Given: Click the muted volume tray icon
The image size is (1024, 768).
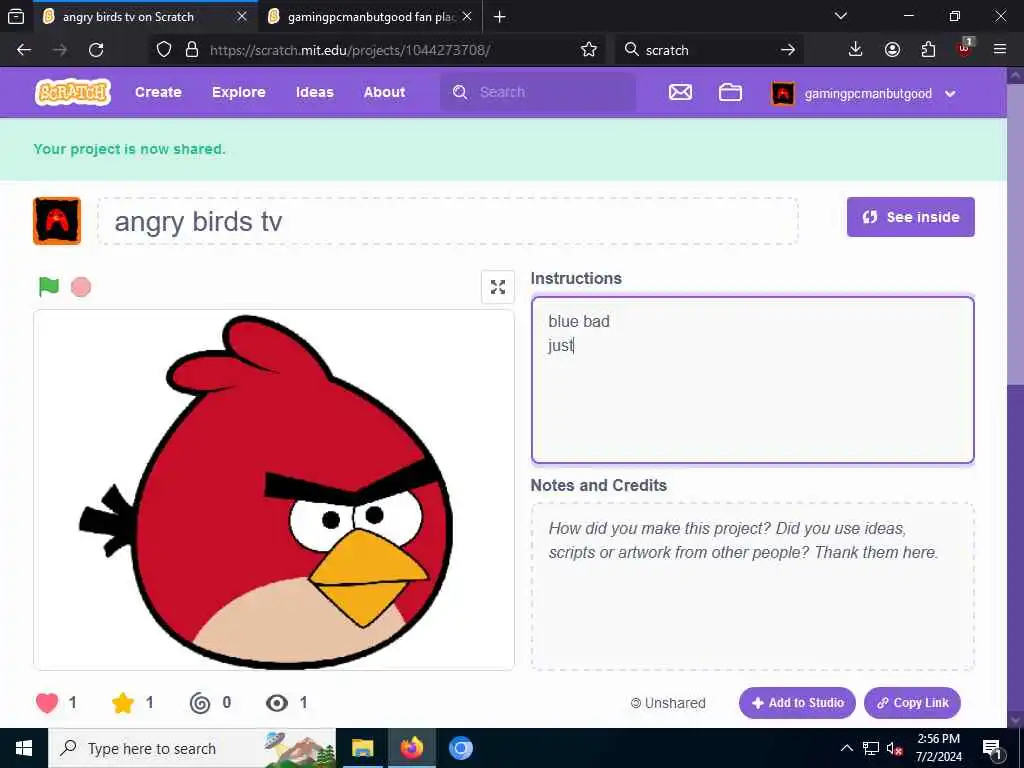Looking at the screenshot, I should pyautogui.click(x=894, y=748).
